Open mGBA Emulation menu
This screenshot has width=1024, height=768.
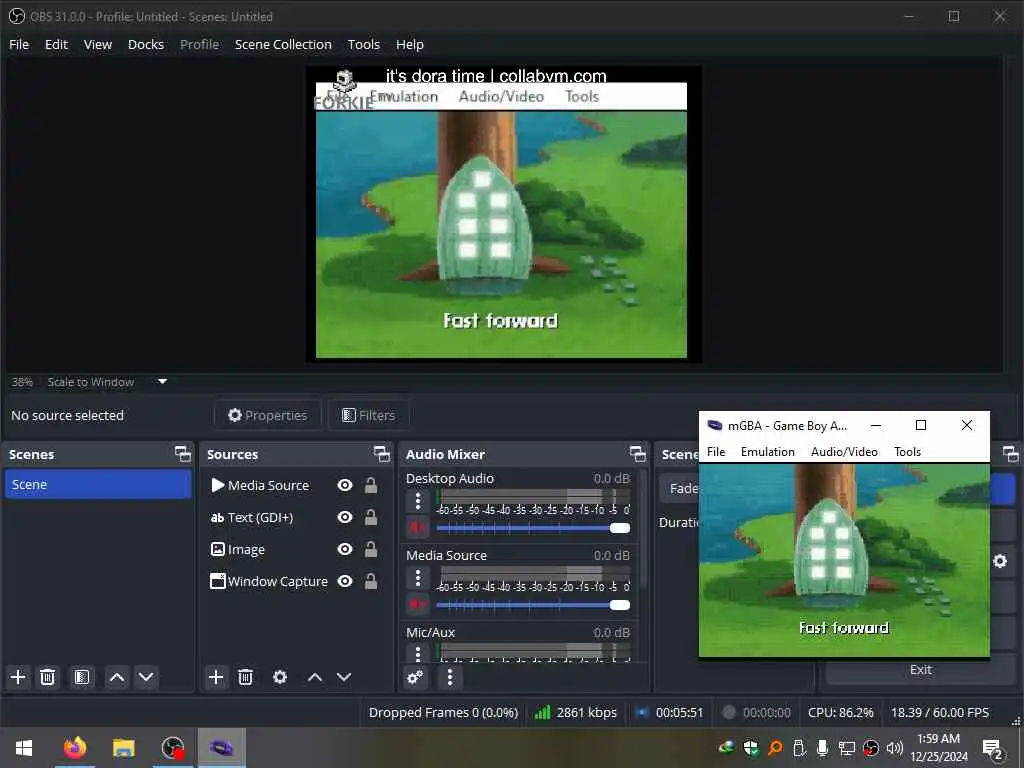click(767, 452)
